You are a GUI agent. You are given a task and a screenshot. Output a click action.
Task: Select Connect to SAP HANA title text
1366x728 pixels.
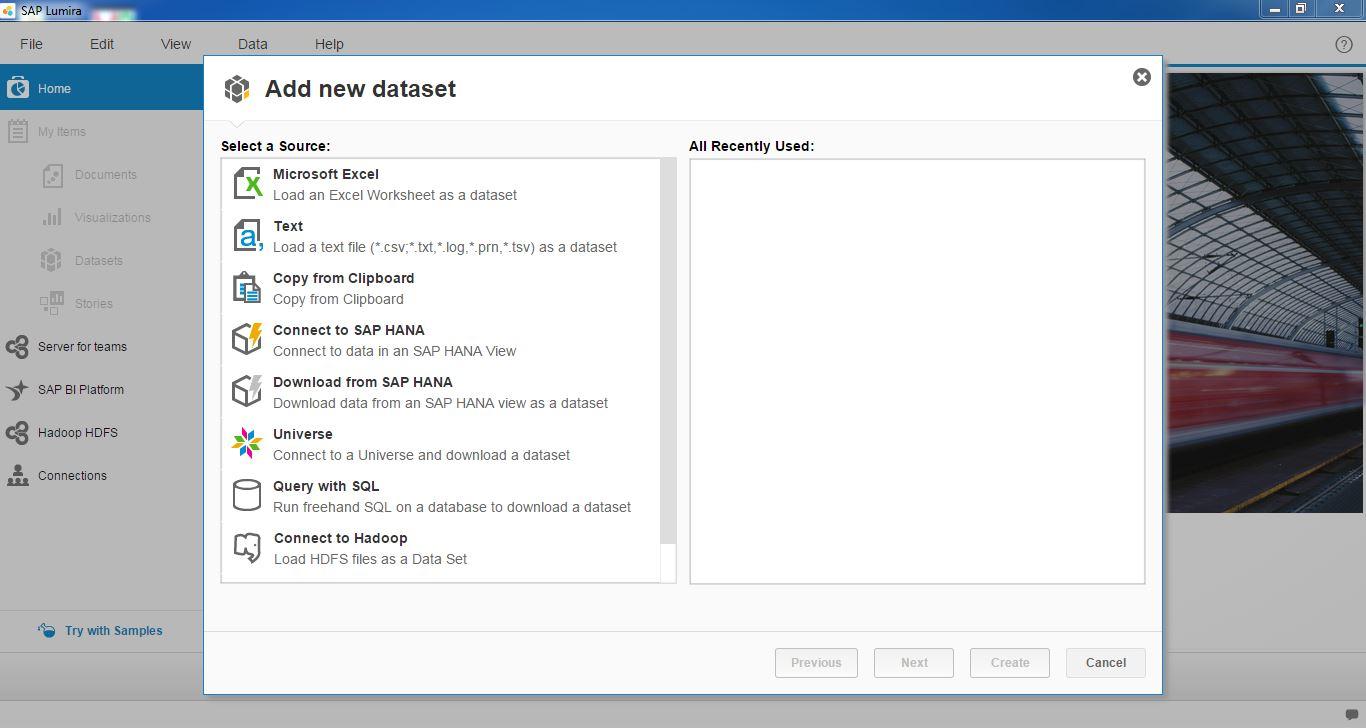pos(349,330)
